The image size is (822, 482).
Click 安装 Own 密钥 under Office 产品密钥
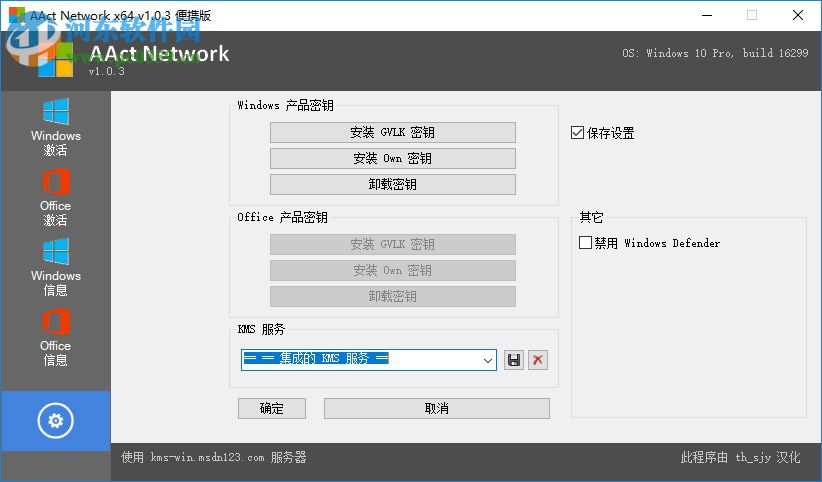[393, 271]
